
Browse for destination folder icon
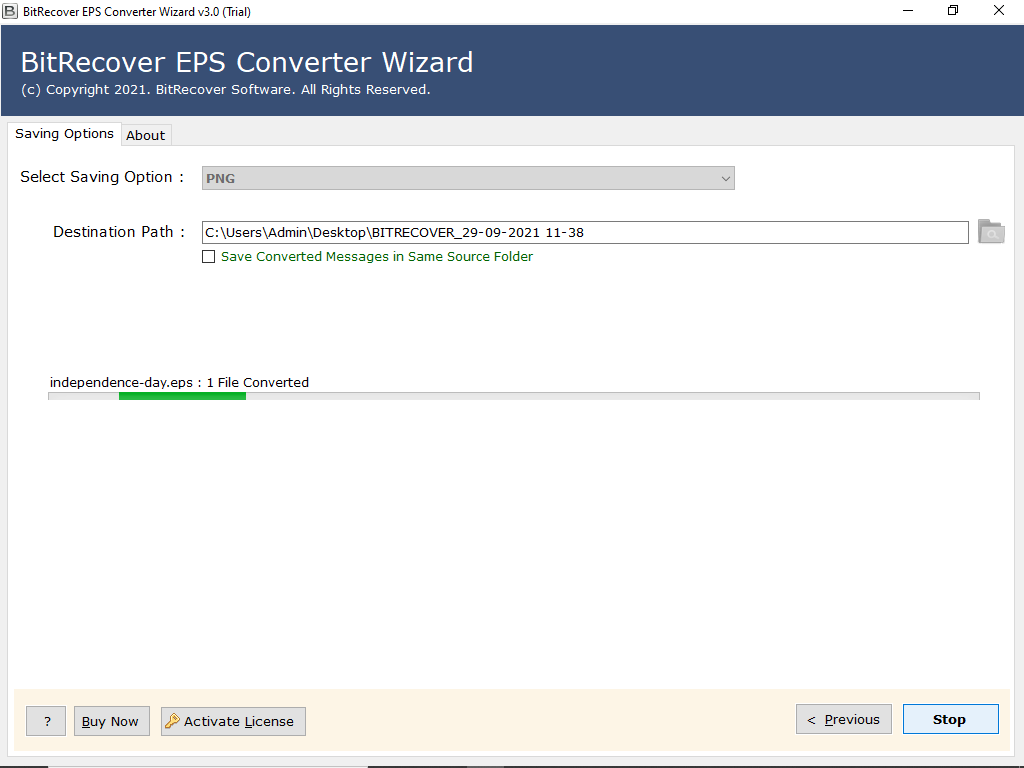[991, 232]
